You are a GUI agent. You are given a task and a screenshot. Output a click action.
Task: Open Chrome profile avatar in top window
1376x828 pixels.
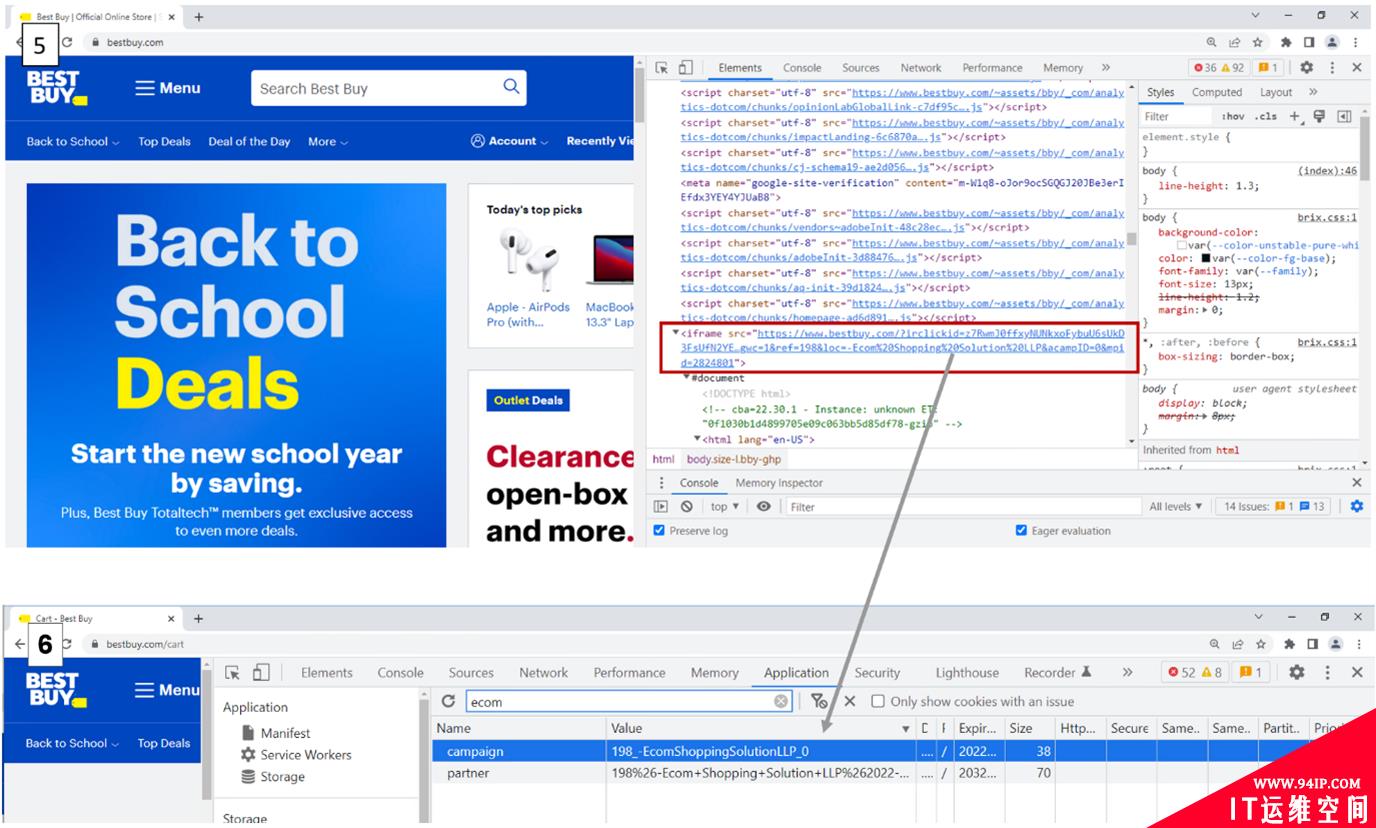click(x=1332, y=42)
